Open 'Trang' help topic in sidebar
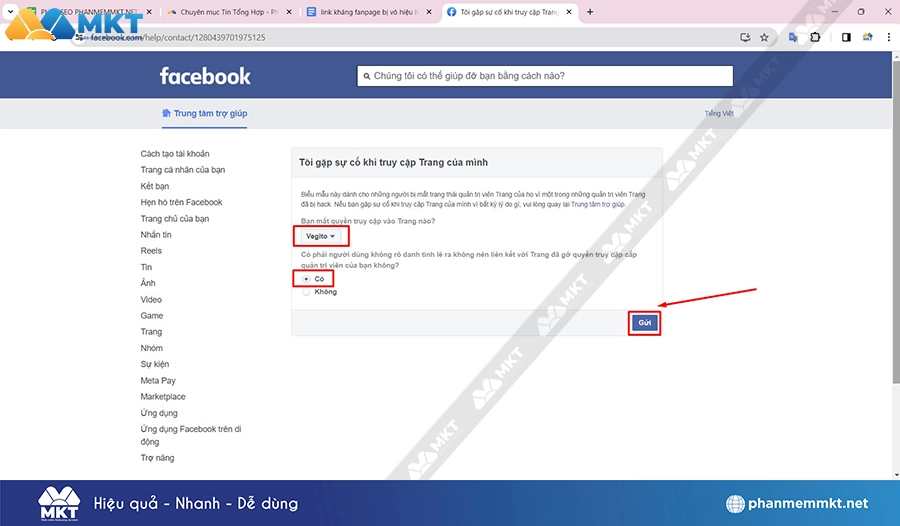This screenshot has width=900, height=526. [x=151, y=331]
